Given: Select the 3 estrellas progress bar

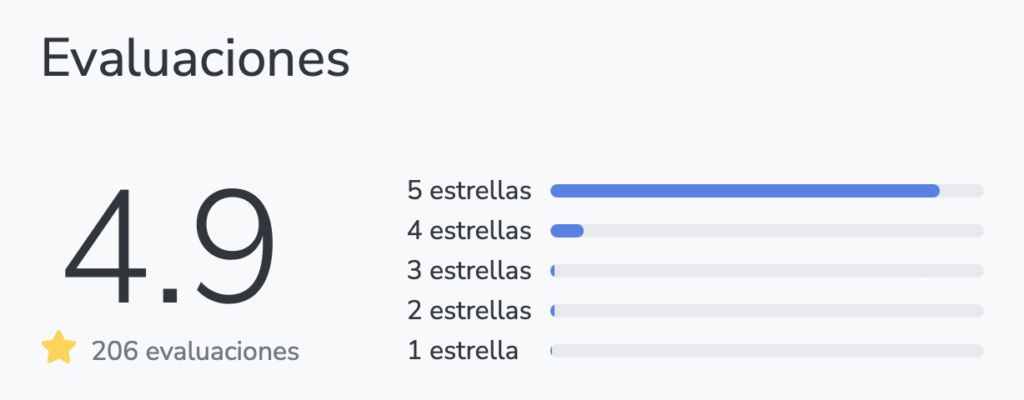Looking at the screenshot, I should (x=767, y=271).
